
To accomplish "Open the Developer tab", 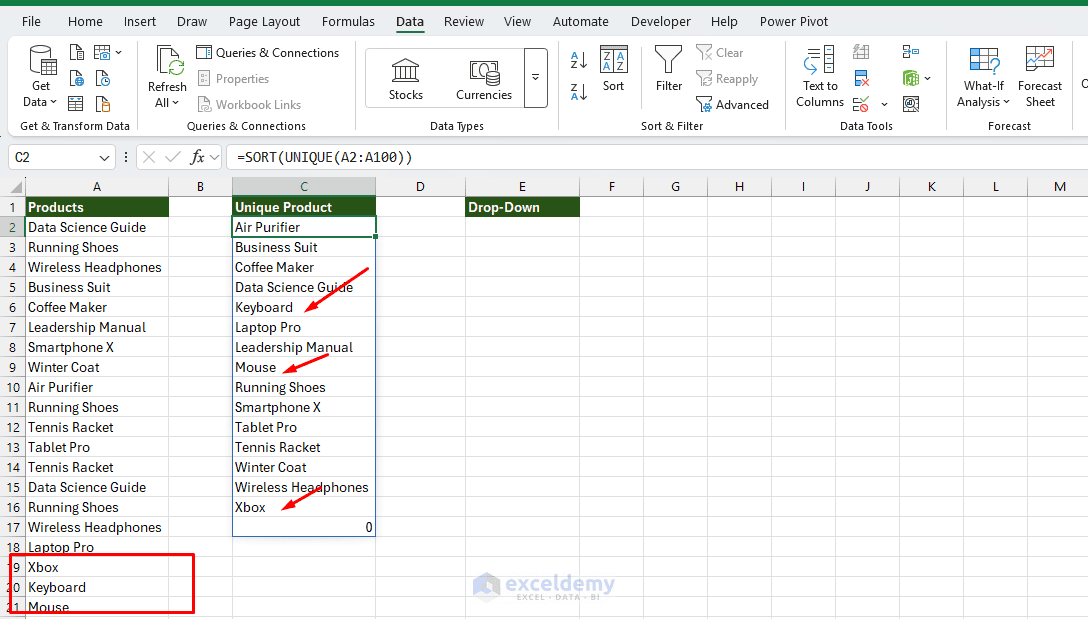I will (x=661, y=22).
